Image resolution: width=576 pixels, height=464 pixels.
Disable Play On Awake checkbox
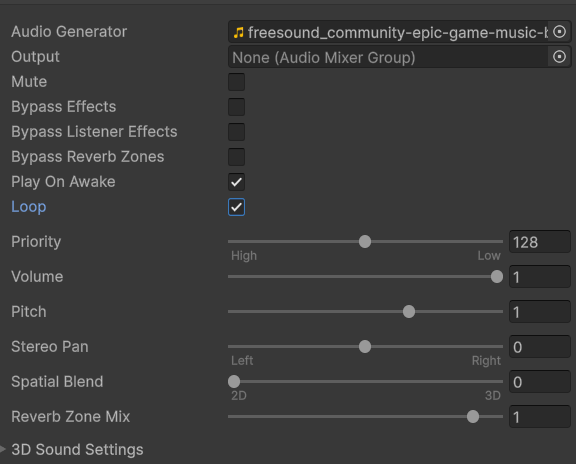(236, 182)
